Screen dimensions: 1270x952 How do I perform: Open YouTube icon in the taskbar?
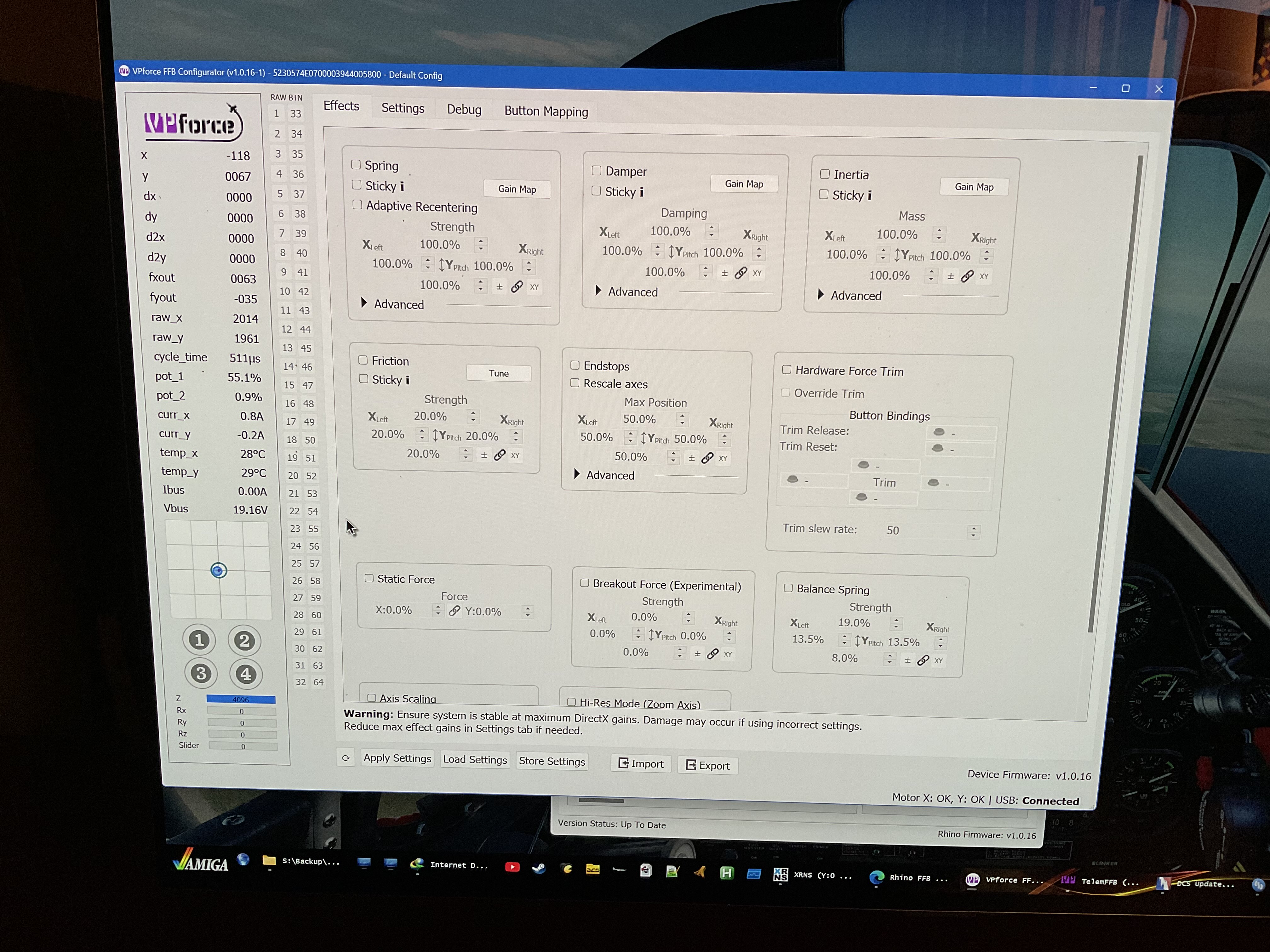point(512,866)
